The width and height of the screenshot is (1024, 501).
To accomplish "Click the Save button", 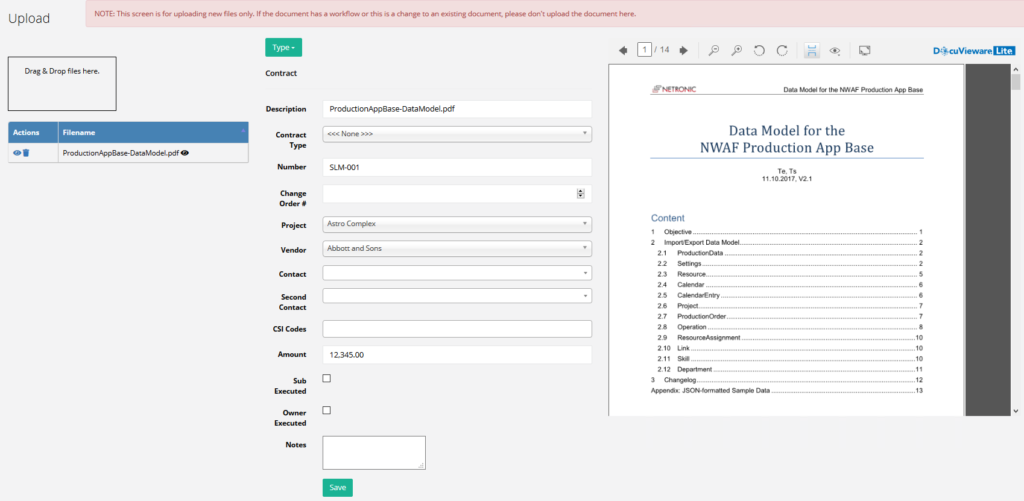I will [338, 488].
